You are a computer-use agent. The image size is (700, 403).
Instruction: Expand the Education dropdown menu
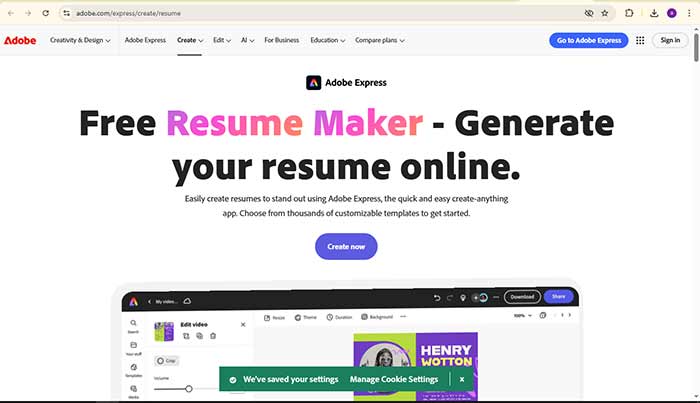pyautogui.click(x=328, y=40)
